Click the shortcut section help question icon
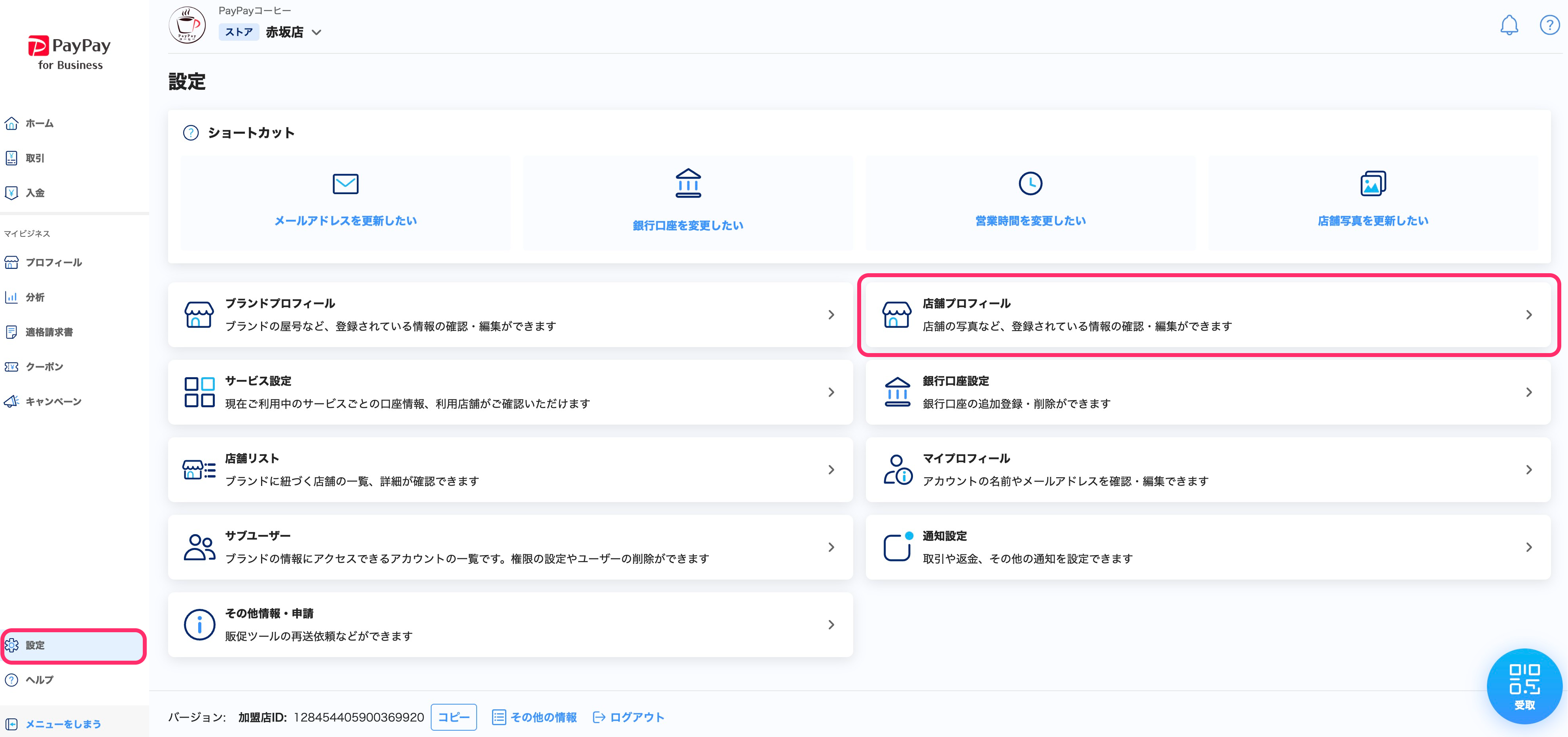 tap(191, 133)
